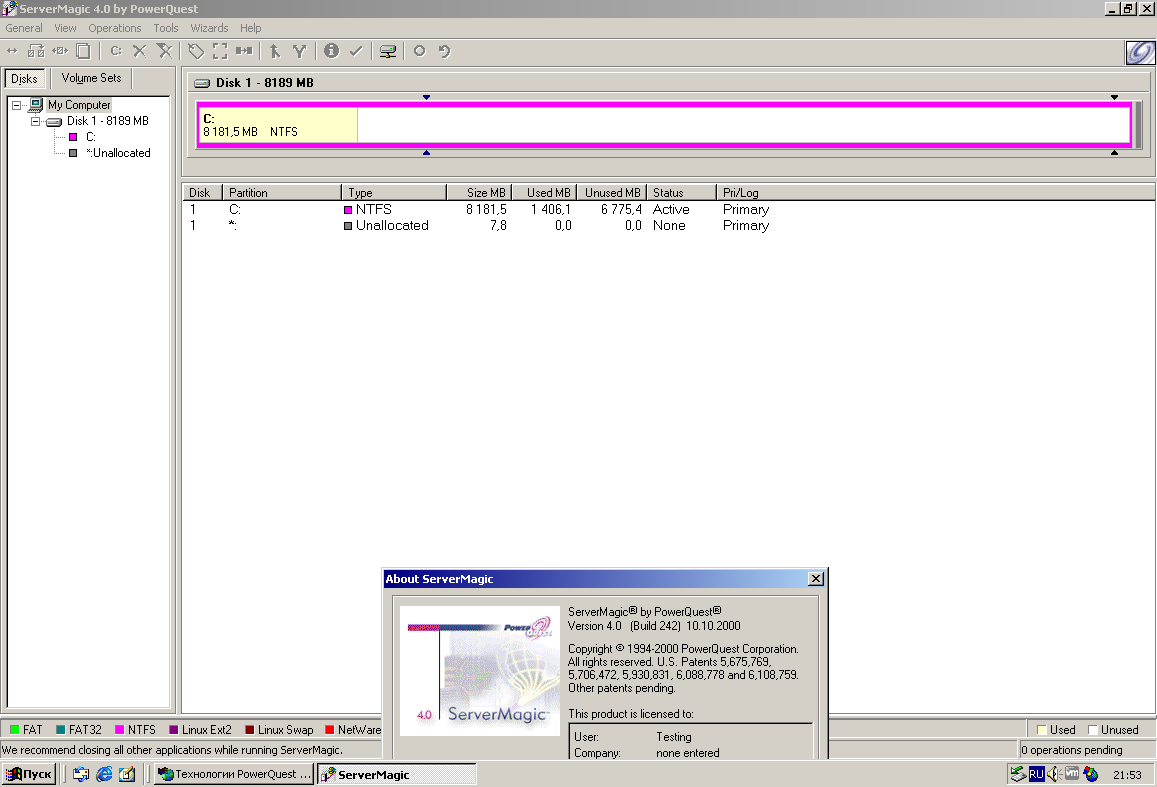Image resolution: width=1157 pixels, height=787 pixels.
Task: Close the About ServerMagic dialog
Action: tap(815, 579)
